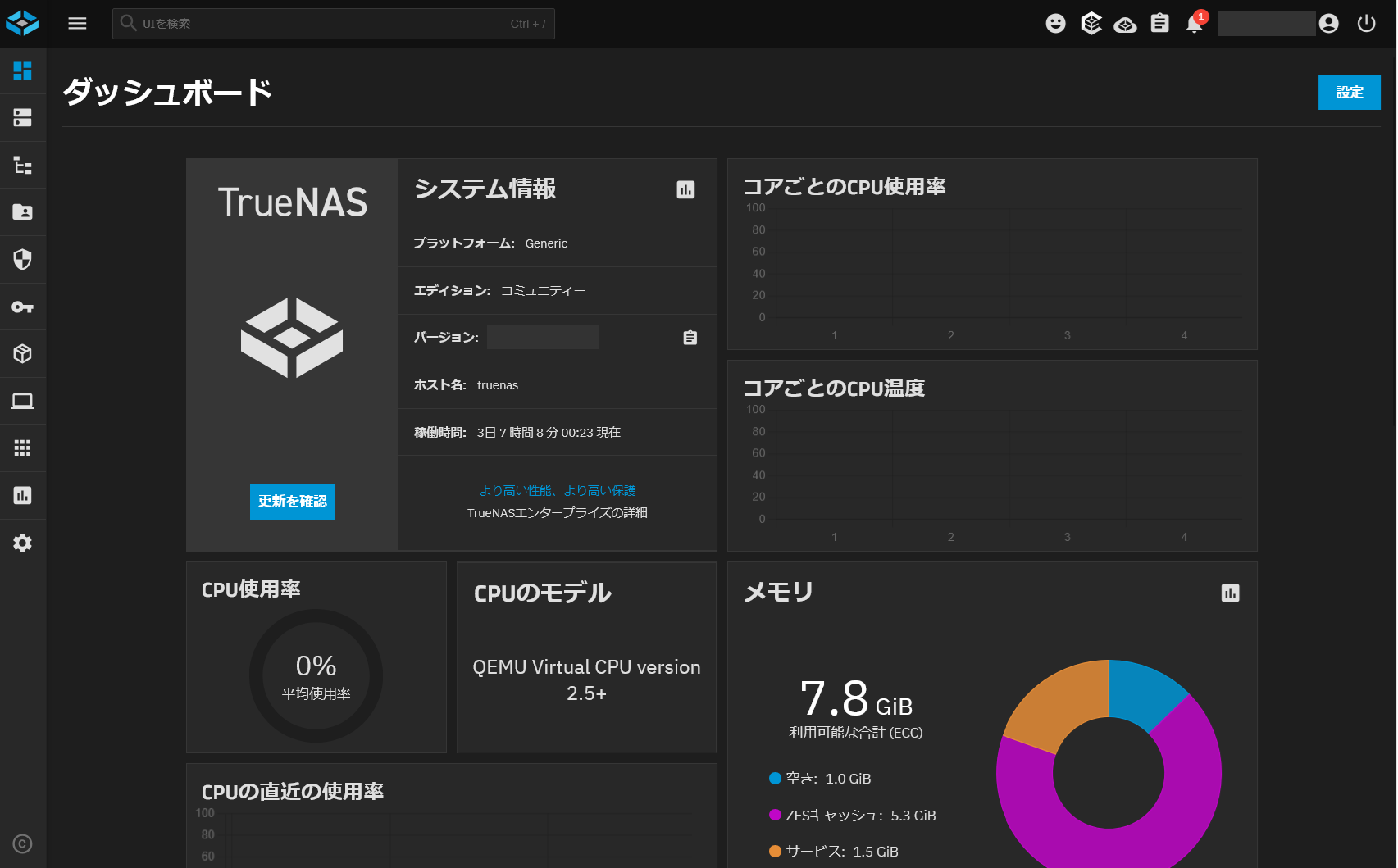
Task: Copy the version with the clipboard icon
Action: 690,338
